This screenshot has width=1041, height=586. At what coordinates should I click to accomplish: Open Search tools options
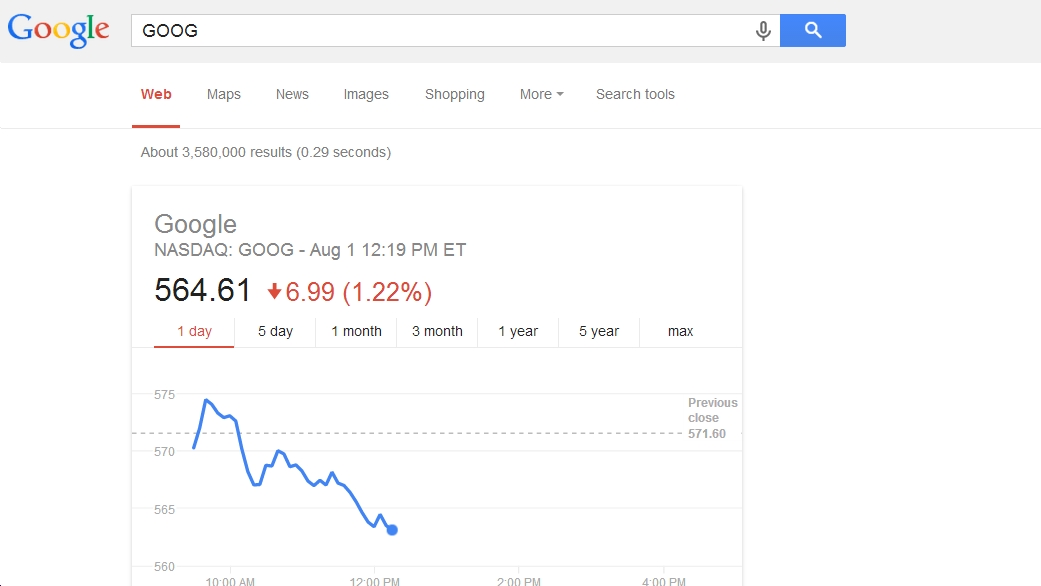tap(635, 94)
